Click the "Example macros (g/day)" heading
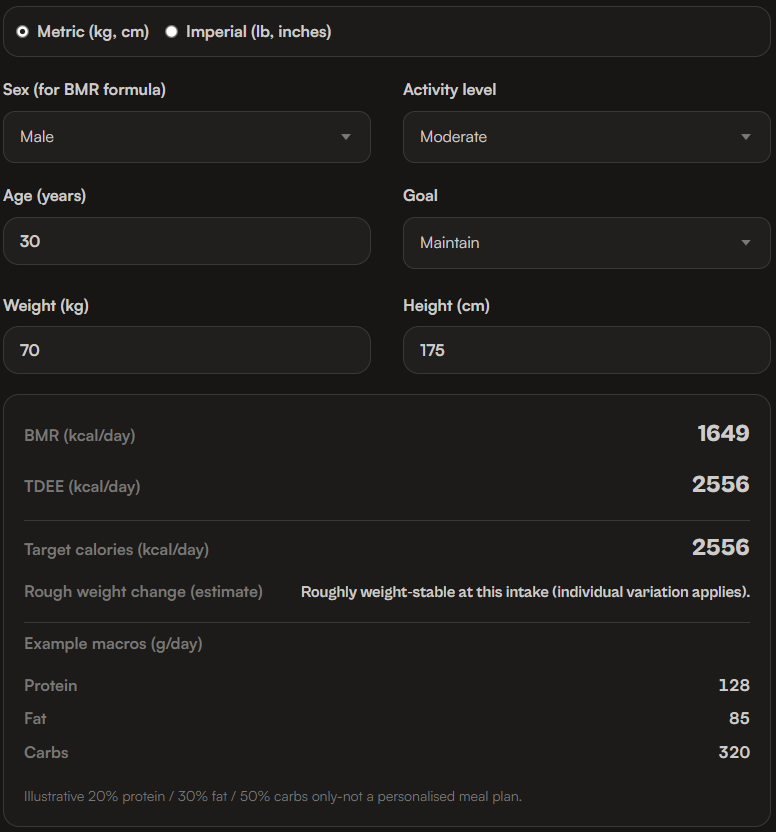This screenshot has width=776, height=832. point(113,644)
